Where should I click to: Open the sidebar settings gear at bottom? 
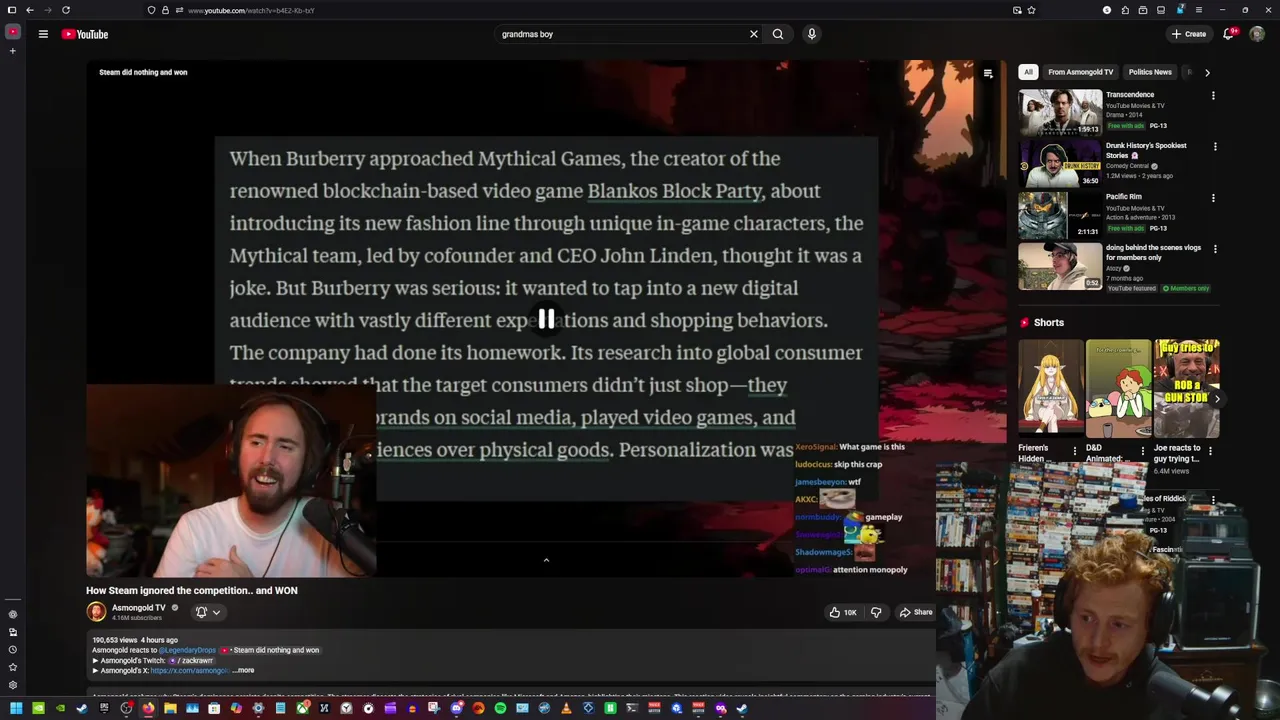13,685
